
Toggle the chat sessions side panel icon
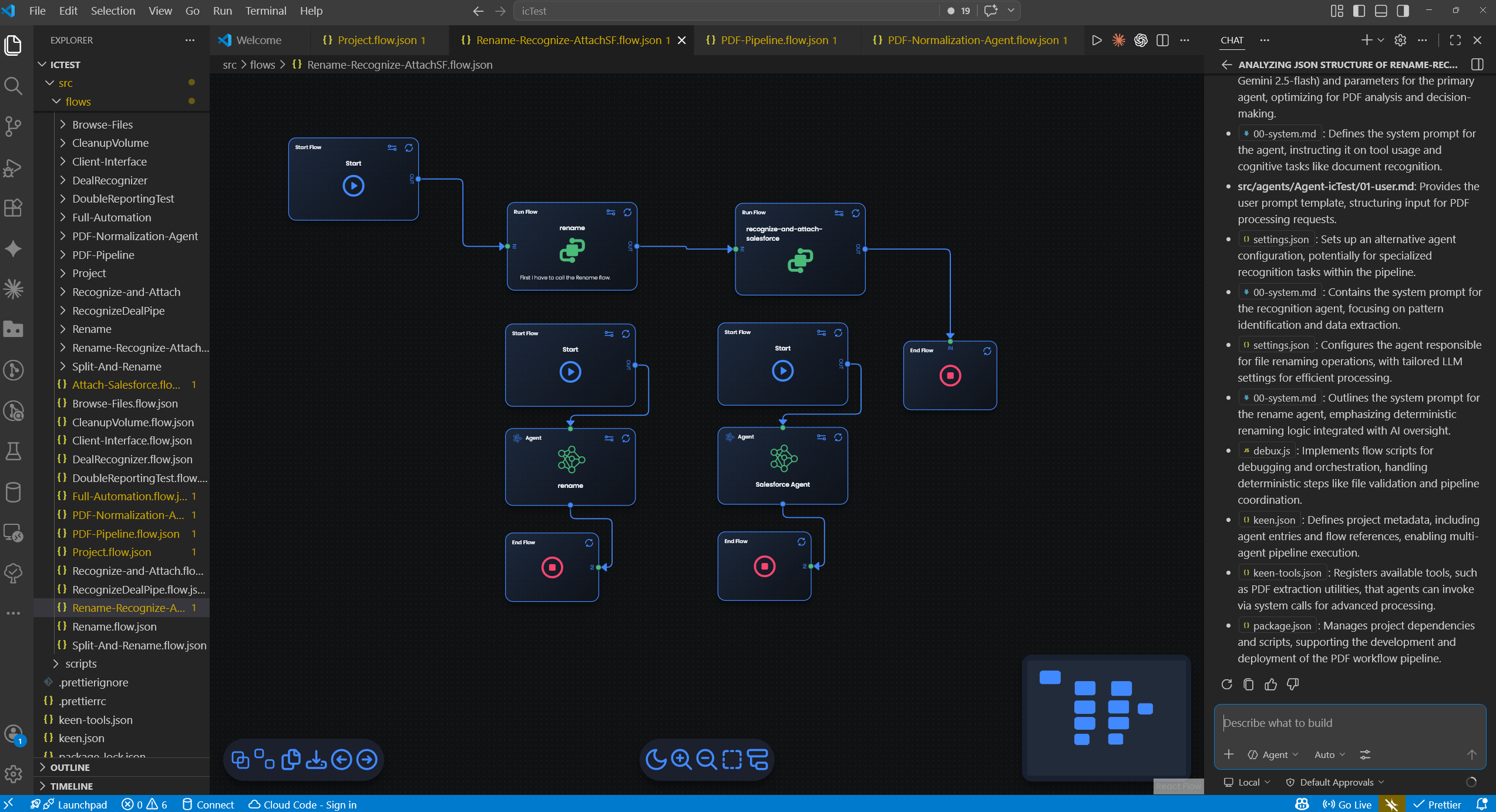(1478, 65)
